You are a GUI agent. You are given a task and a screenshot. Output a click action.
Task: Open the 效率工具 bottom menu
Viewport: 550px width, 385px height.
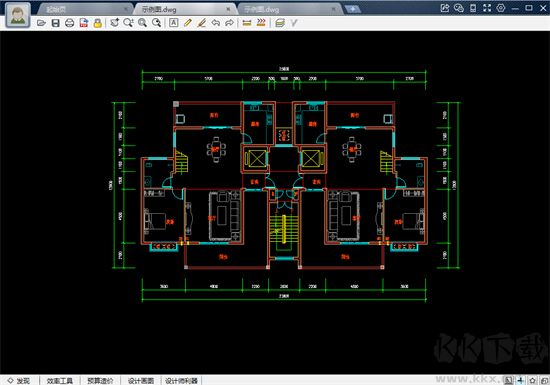click(60, 381)
